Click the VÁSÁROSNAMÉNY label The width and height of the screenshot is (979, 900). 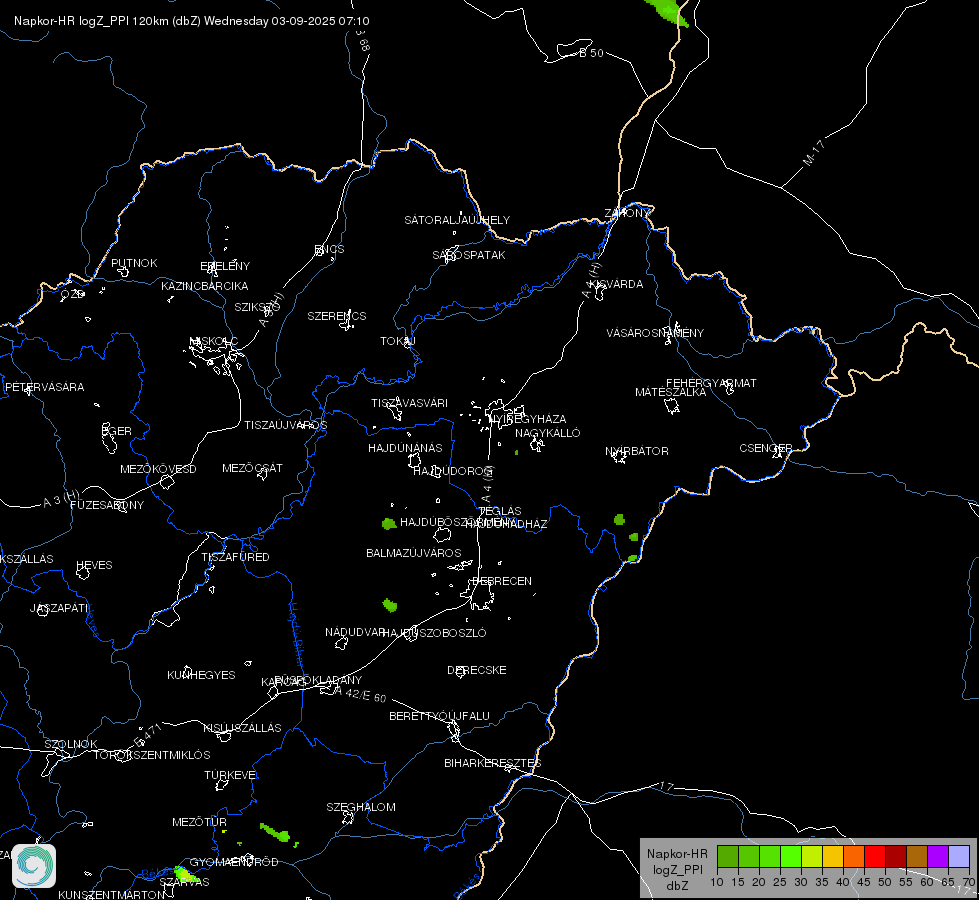click(x=655, y=333)
